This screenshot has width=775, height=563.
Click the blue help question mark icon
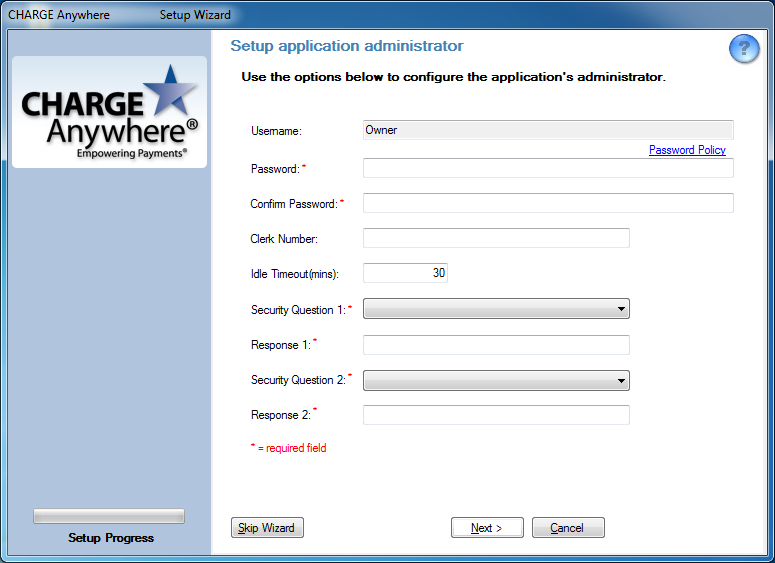pos(744,49)
